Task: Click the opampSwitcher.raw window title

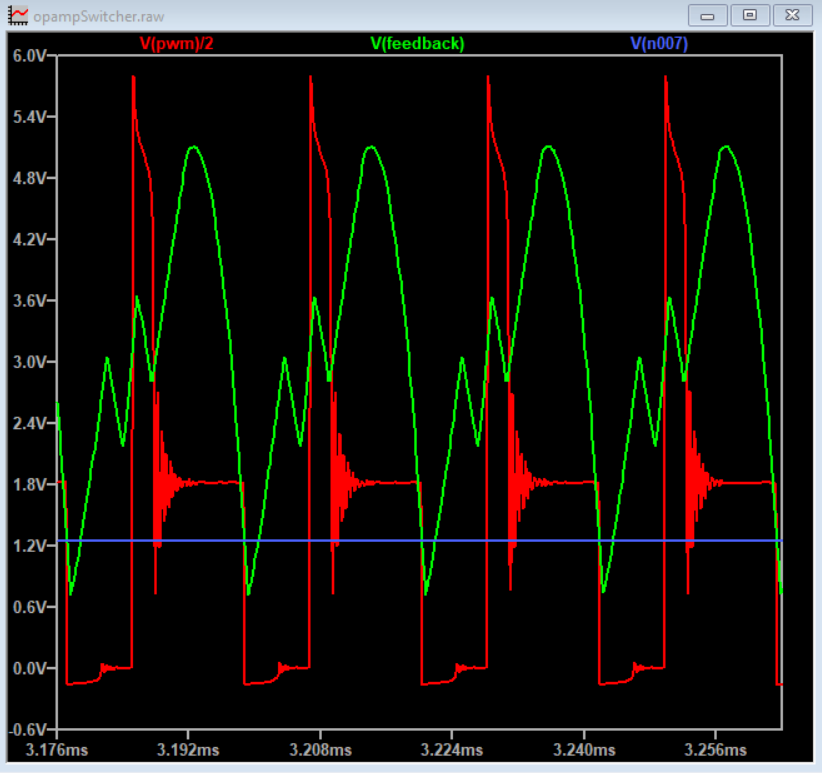Action: [99, 17]
